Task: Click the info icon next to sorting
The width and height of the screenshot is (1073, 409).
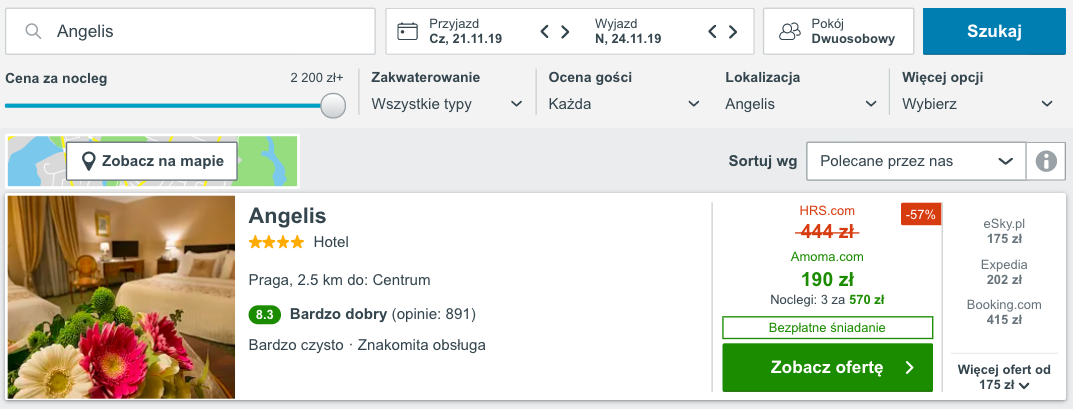Action: 1047,161
